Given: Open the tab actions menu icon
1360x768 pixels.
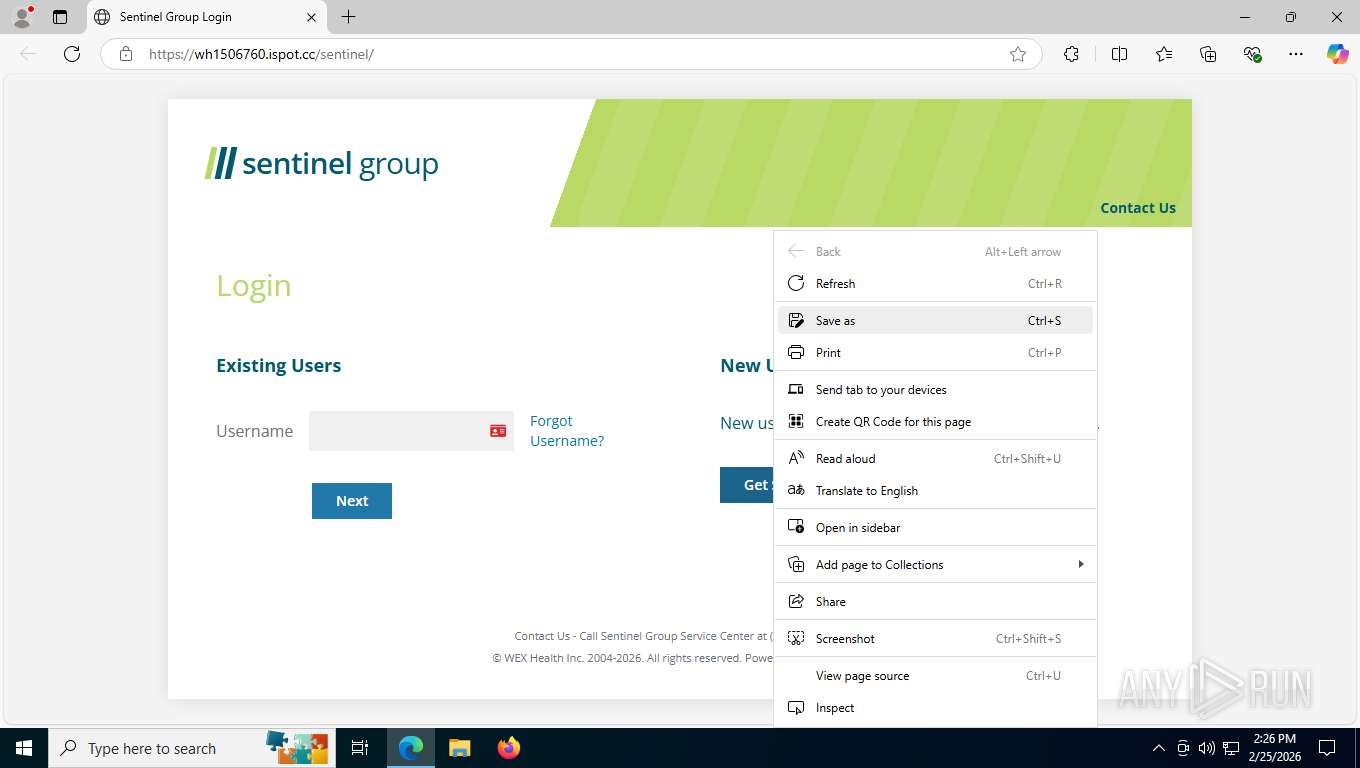Looking at the screenshot, I should click(60, 17).
